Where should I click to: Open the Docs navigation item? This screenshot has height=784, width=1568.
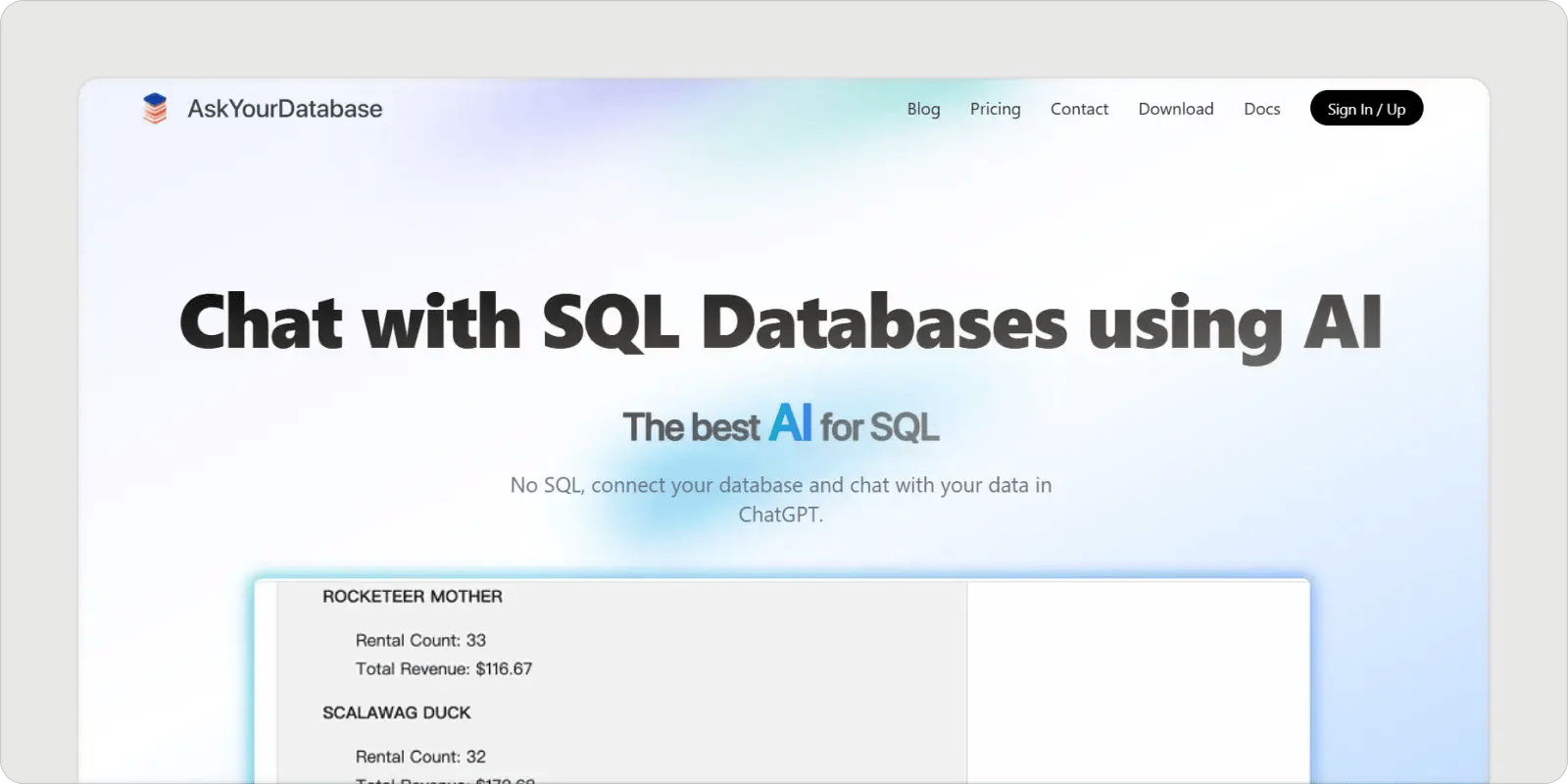tap(1262, 109)
